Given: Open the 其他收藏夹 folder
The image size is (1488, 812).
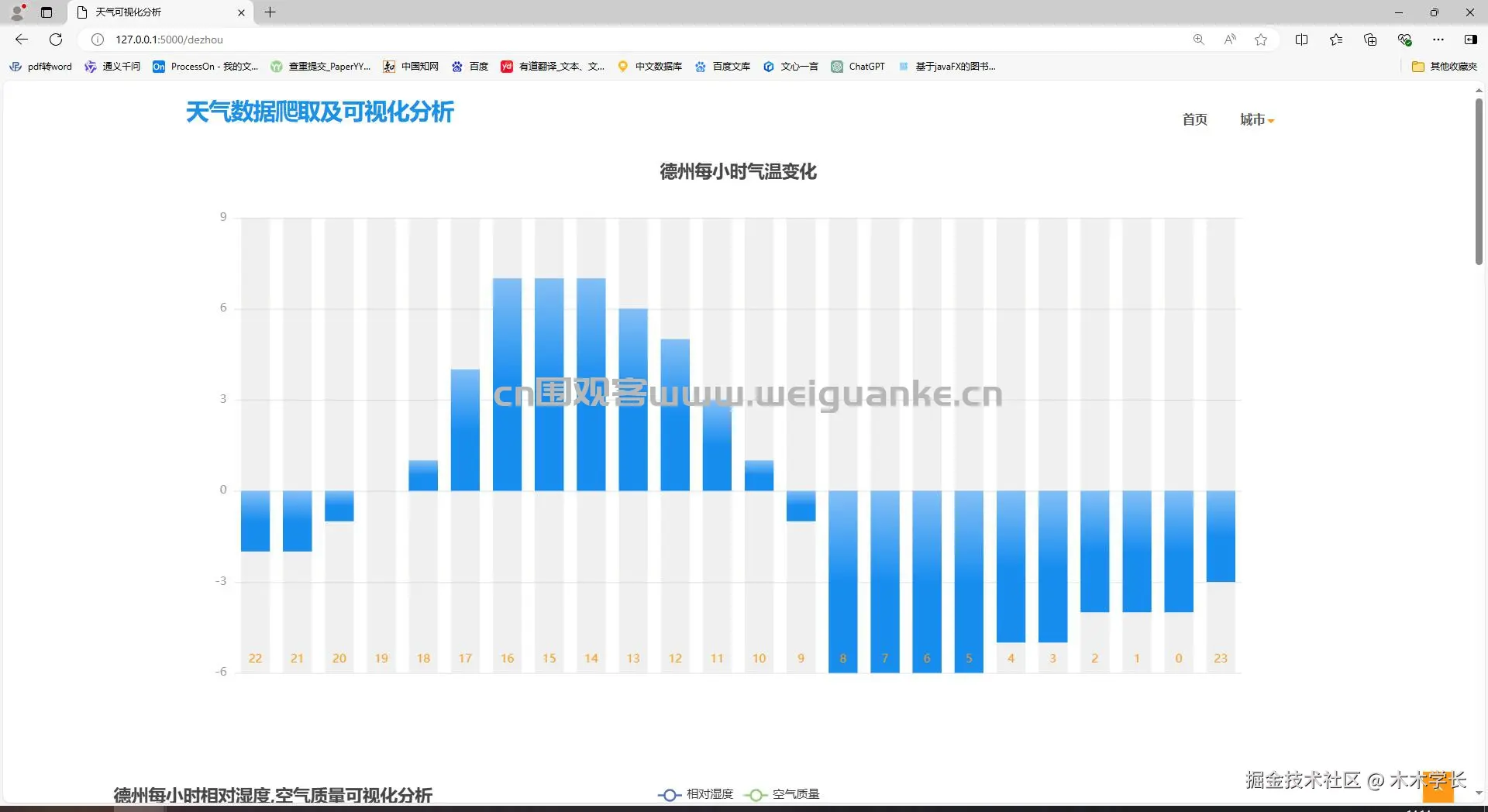Looking at the screenshot, I should (x=1445, y=67).
